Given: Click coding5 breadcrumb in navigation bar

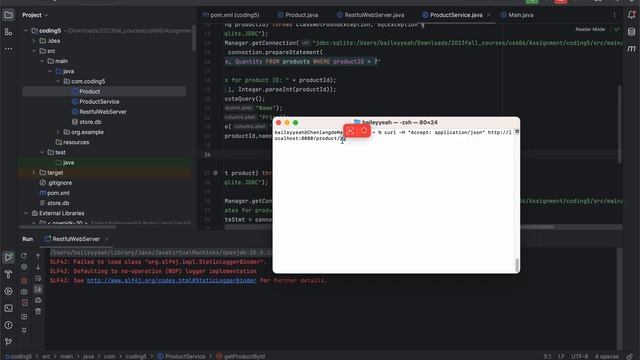Looking at the screenshot, I should 18,356.
